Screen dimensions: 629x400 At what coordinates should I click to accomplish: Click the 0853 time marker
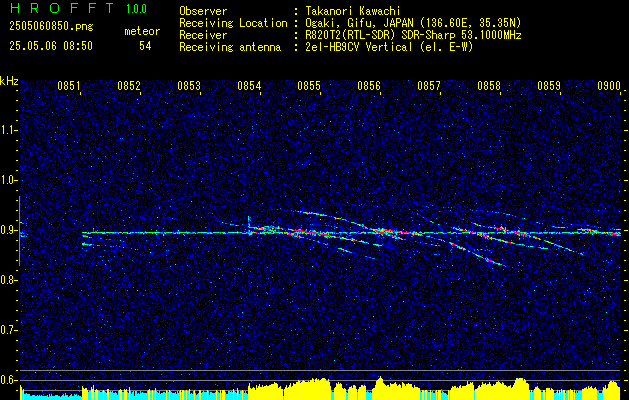(189, 85)
